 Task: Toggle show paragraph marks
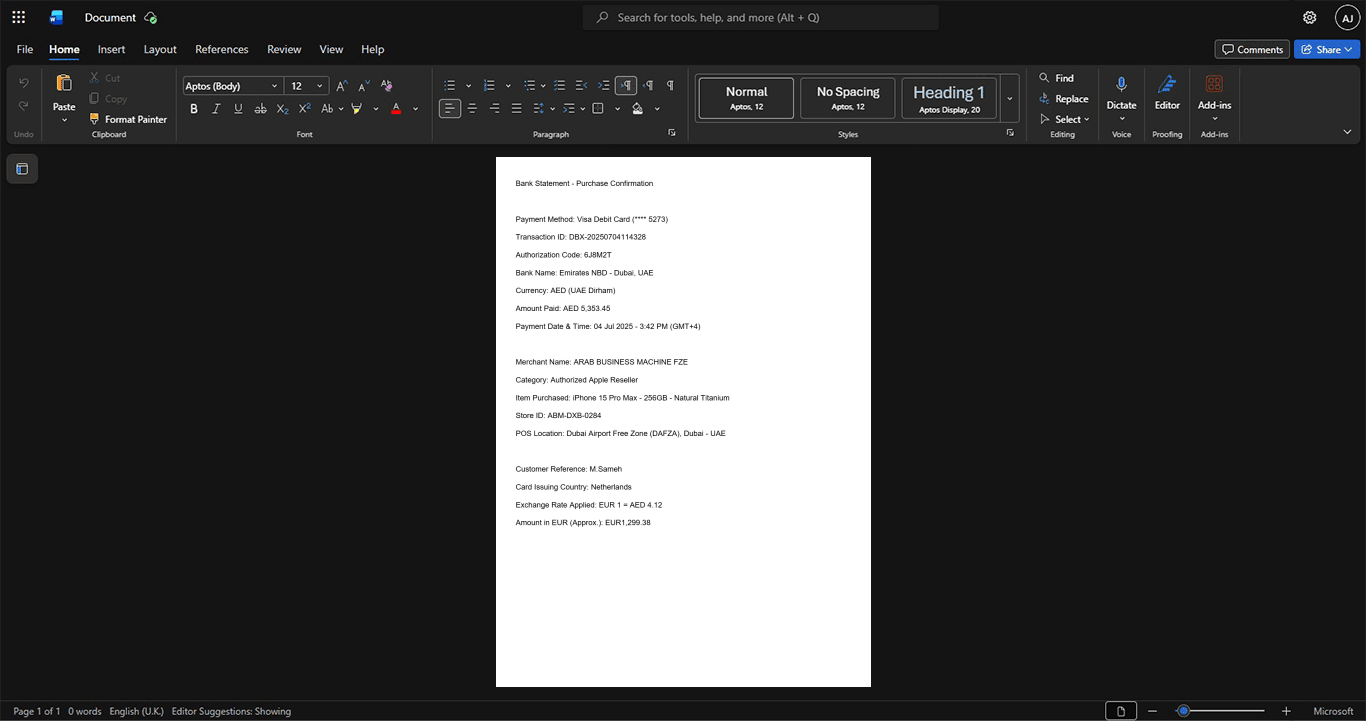coord(670,86)
